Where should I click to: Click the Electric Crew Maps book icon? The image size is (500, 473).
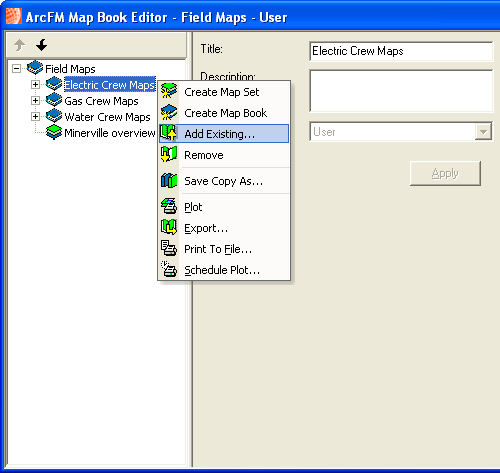(x=54, y=84)
